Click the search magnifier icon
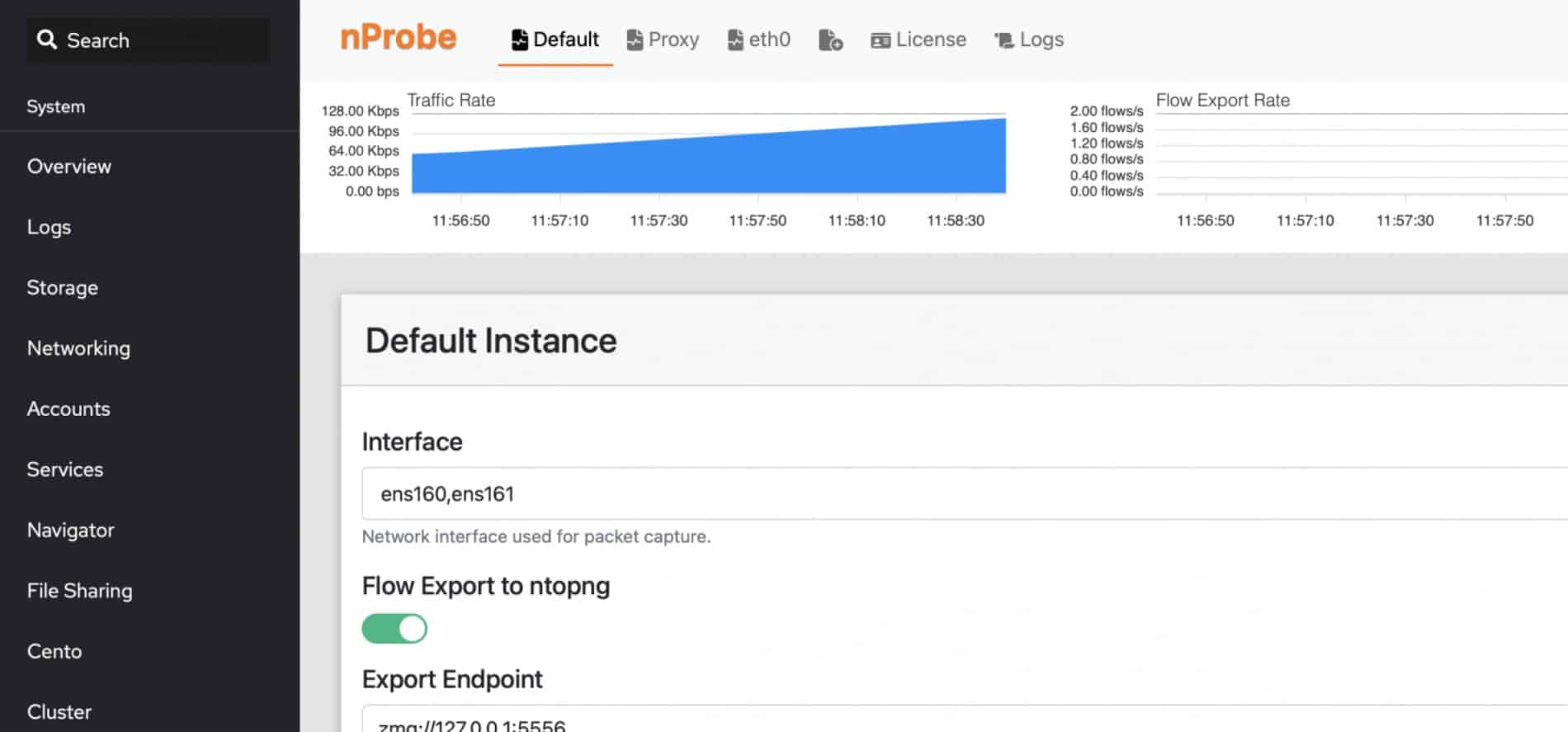 pos(47,40)
